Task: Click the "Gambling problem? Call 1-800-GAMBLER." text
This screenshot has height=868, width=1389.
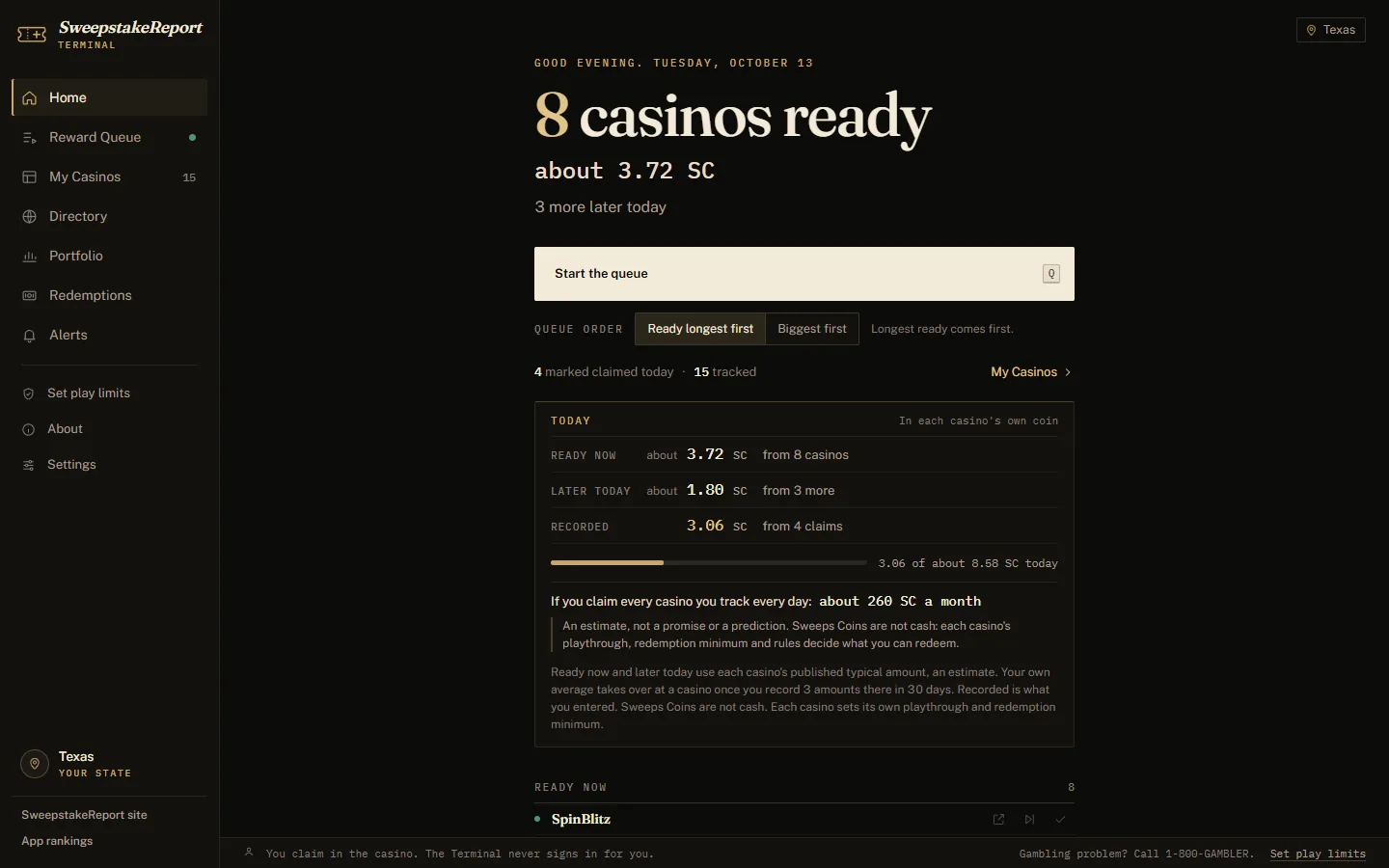Action: (1136, 854)
